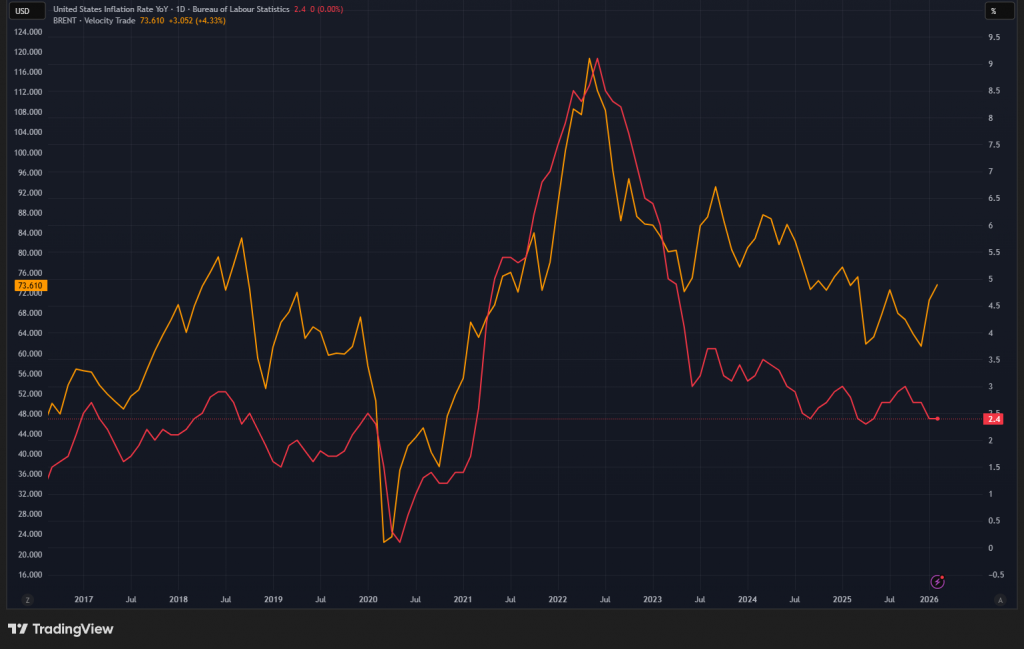Click the 2020 label on the time axis
Screen dimensions: 1024x649
click(x=368, y=600)
